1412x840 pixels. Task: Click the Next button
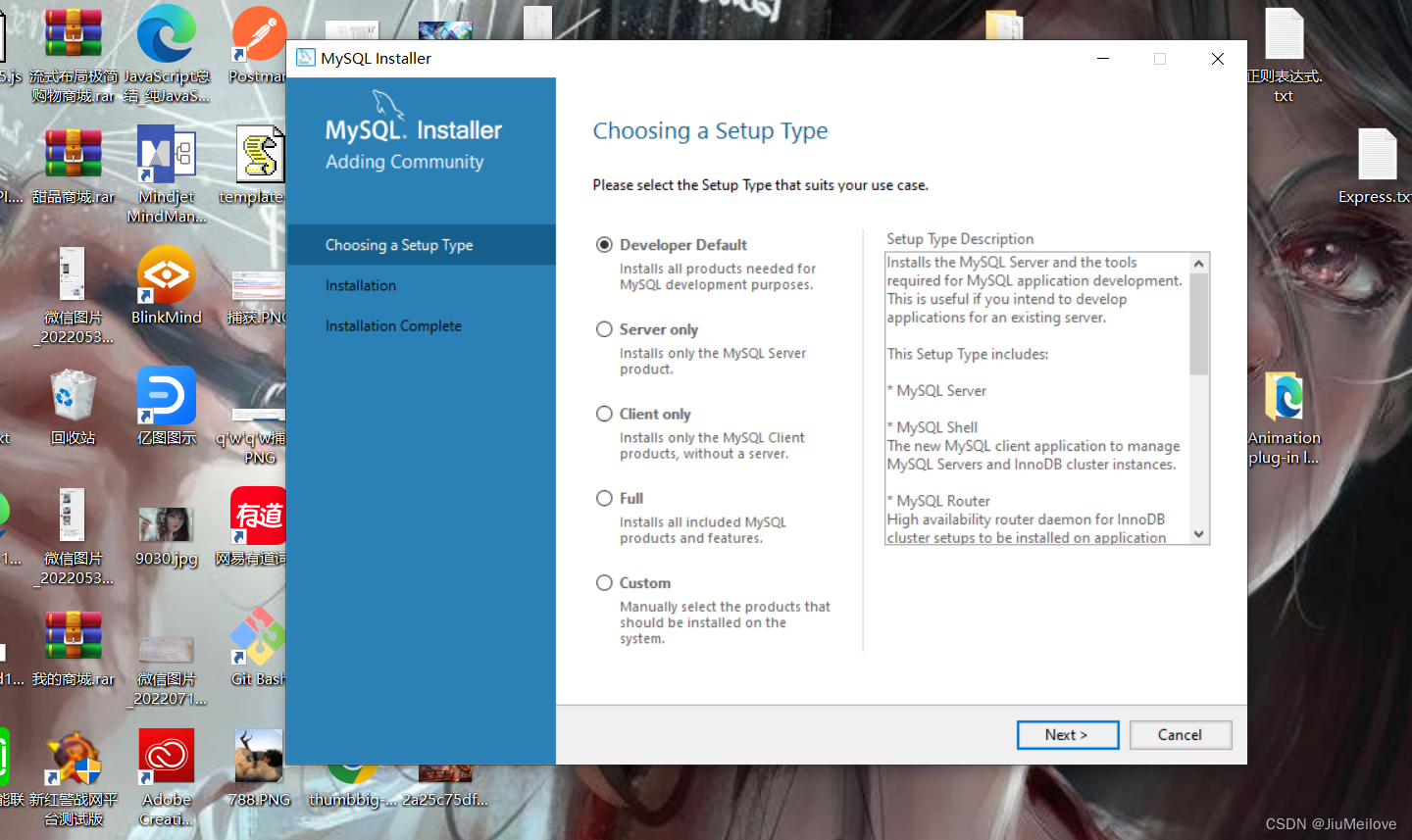pyautogui.click(x=1067, y=735)
